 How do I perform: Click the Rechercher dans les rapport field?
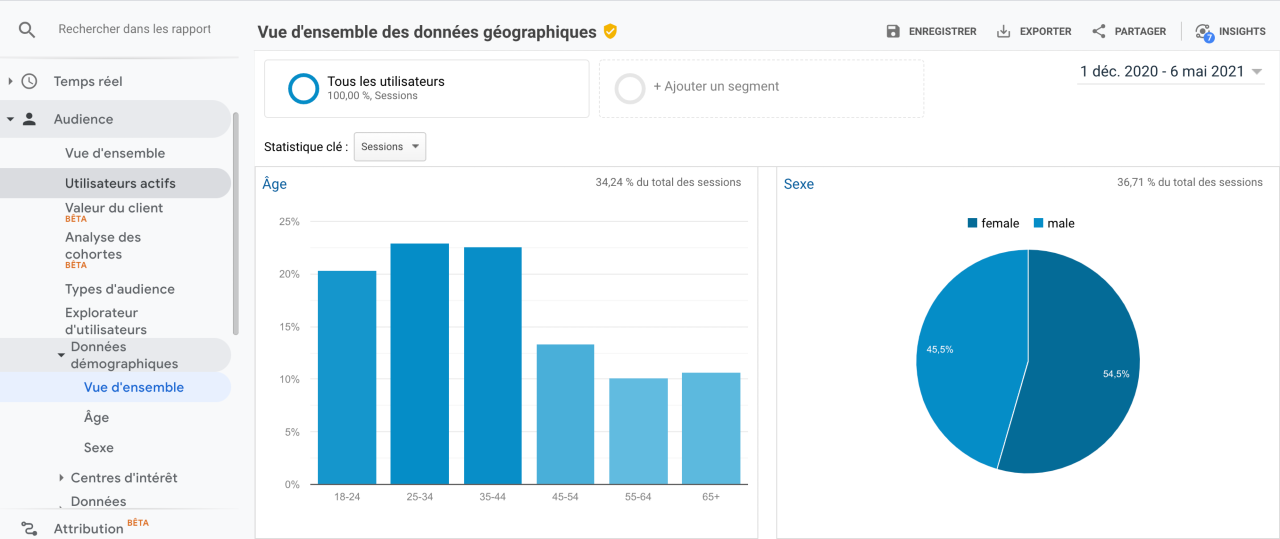135,29
